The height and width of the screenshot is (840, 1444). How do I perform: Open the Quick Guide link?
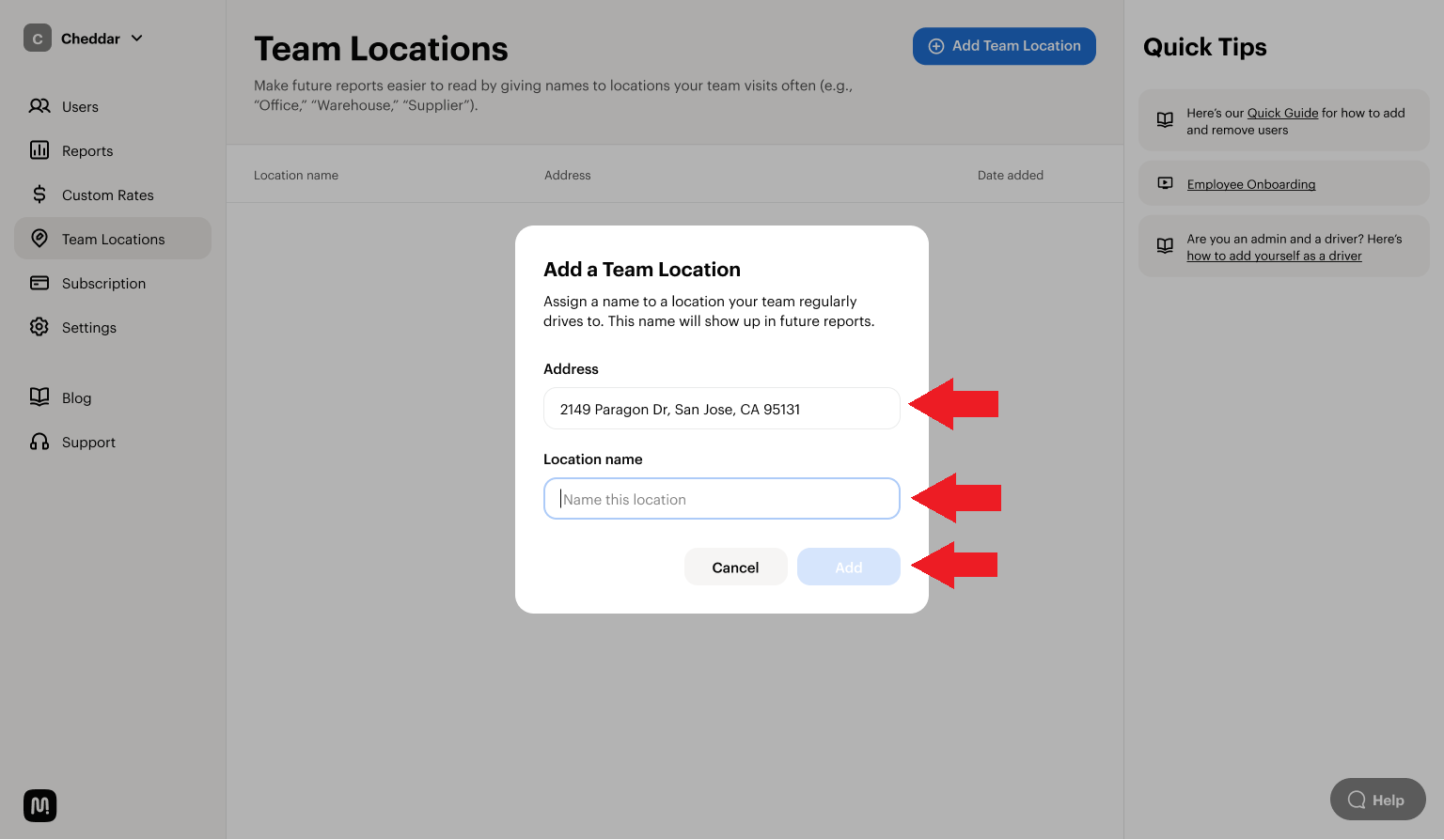1282,113
